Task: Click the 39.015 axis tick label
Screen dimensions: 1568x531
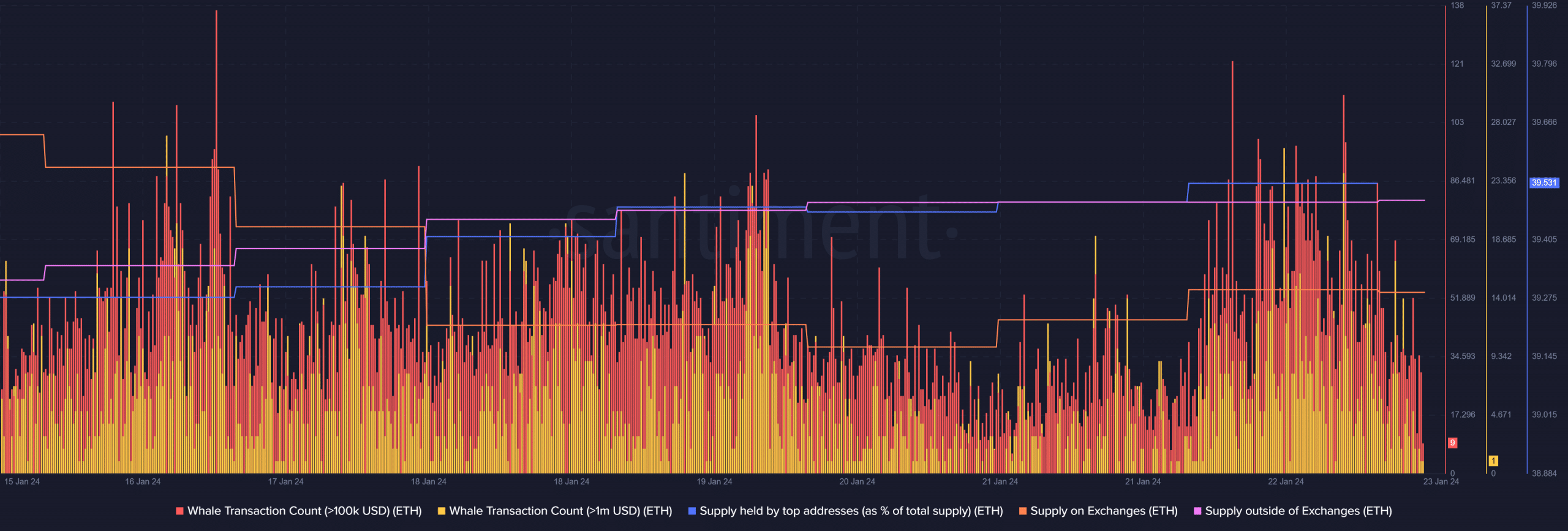Action: (1544, 415)
